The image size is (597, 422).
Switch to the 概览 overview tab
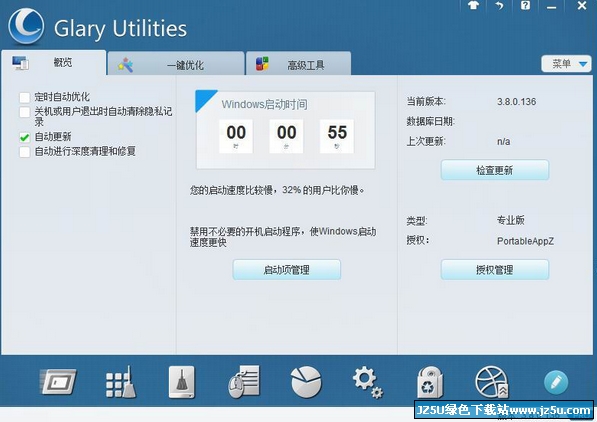54,62
